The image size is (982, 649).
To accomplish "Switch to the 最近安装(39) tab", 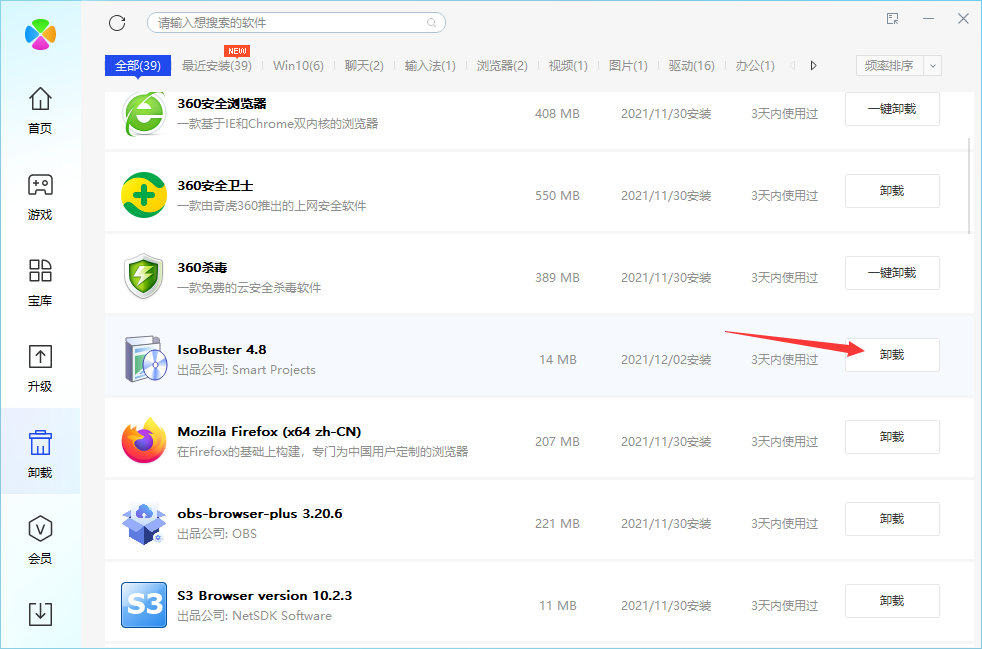I will (x=216, y=66).
